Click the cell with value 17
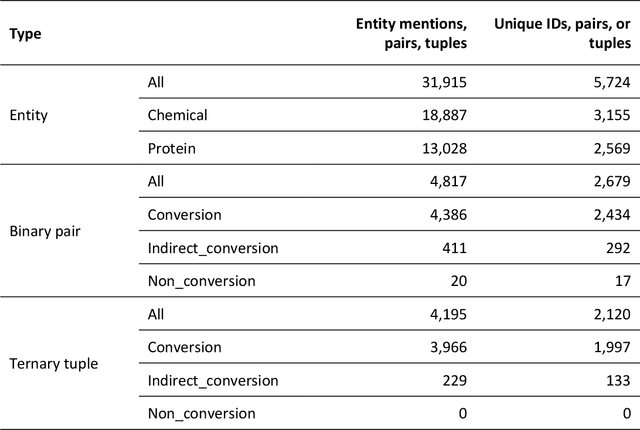Screen dimensions: 640x430 (624, 281)
